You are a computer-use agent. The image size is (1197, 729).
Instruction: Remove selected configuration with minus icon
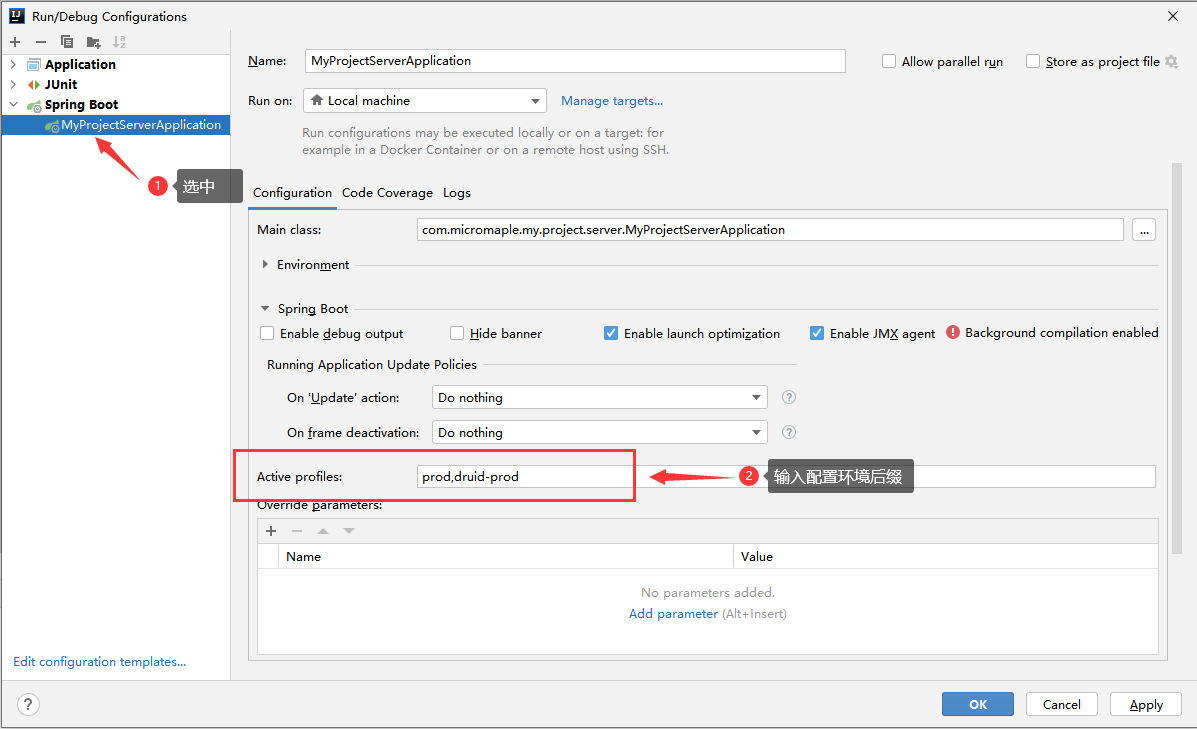[x=41, y=42]
